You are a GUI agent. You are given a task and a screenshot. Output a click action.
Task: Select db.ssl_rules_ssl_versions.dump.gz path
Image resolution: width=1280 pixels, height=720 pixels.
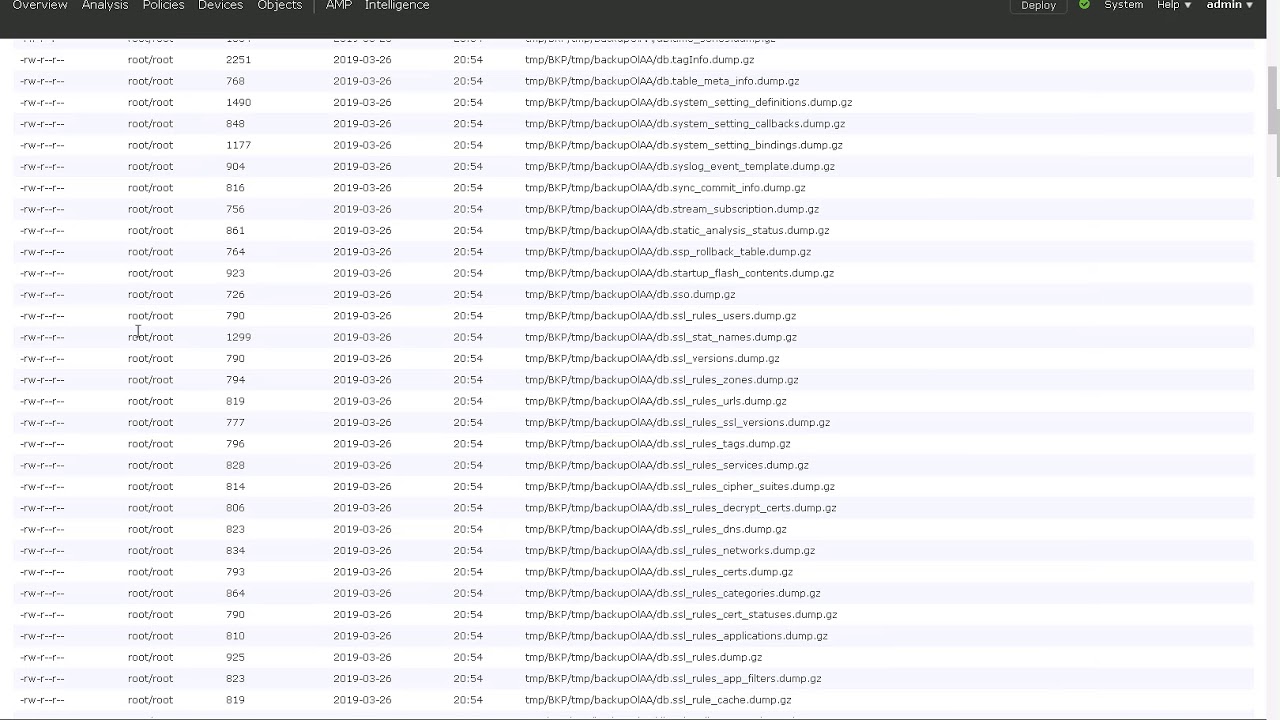[x=677, y=422]
